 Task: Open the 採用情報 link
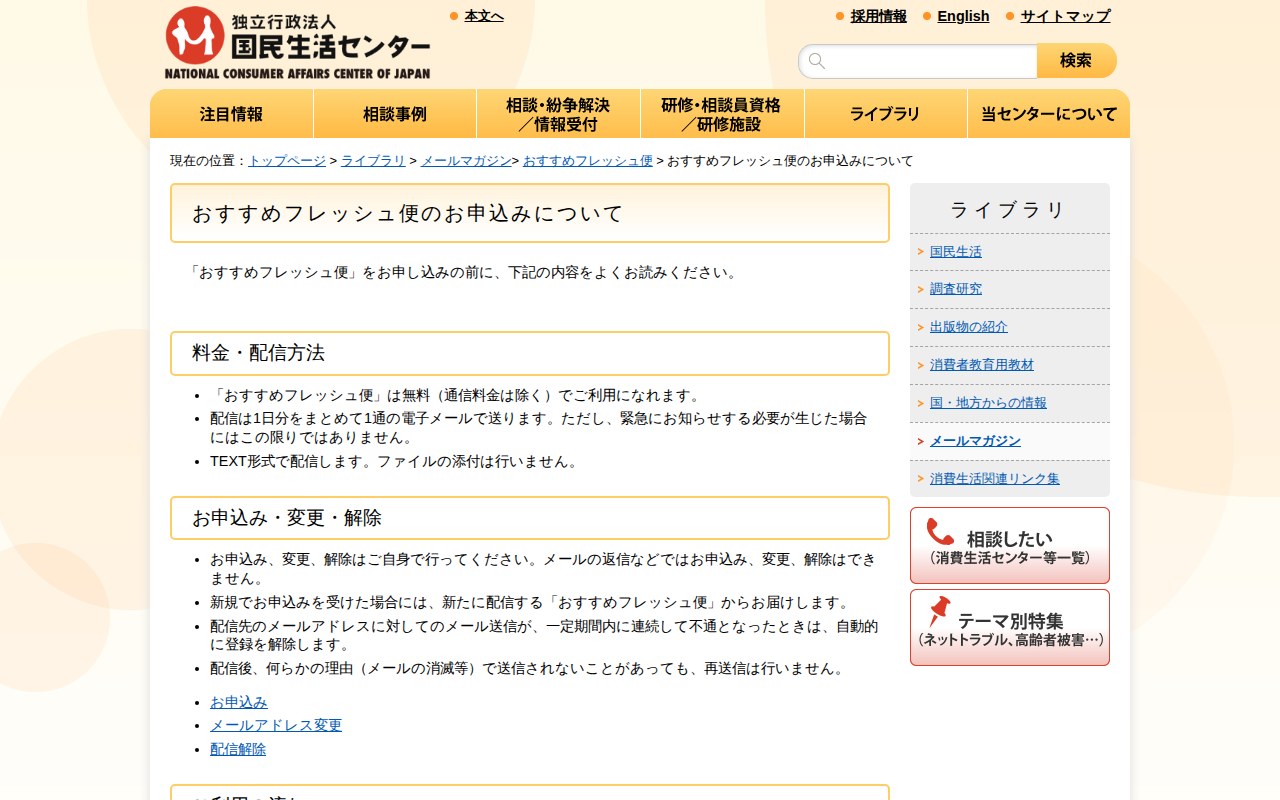(x=879, y=16)
